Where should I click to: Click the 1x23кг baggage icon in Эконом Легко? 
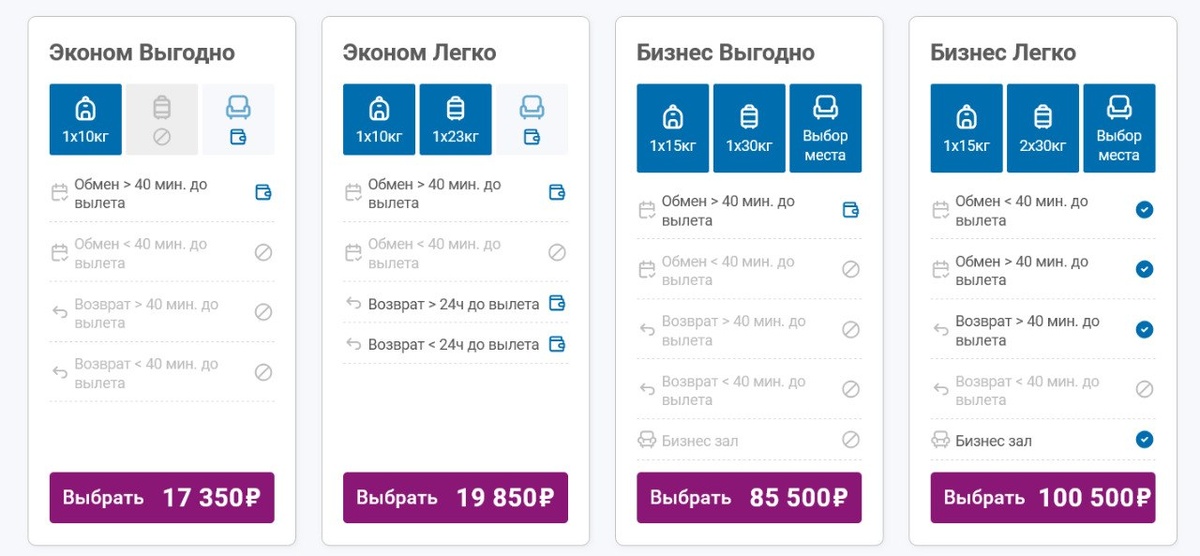455,120
